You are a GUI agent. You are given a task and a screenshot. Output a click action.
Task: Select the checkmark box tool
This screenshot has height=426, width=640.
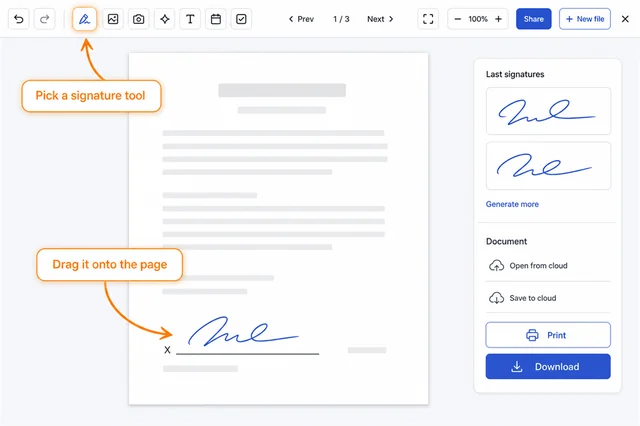point(241,19)
